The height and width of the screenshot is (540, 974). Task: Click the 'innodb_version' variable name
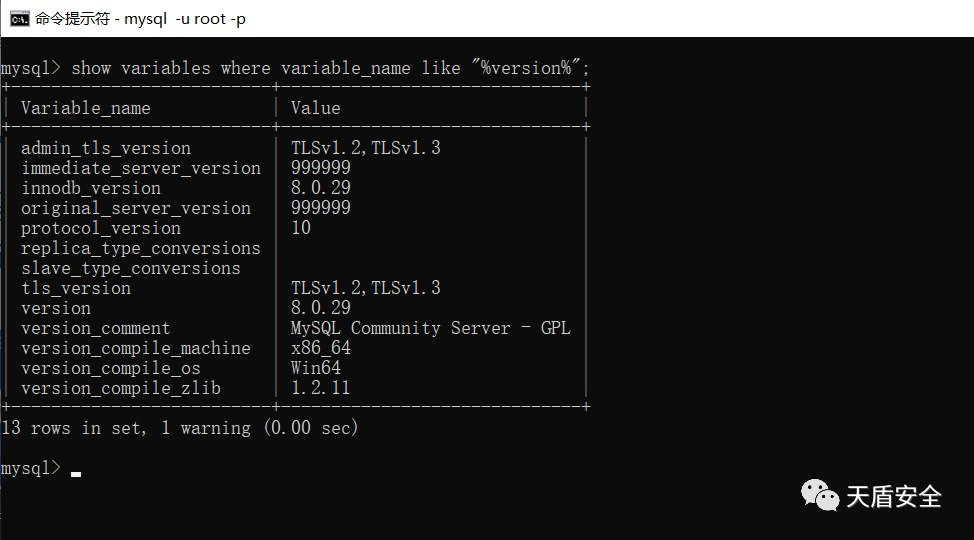pos(91,188)
